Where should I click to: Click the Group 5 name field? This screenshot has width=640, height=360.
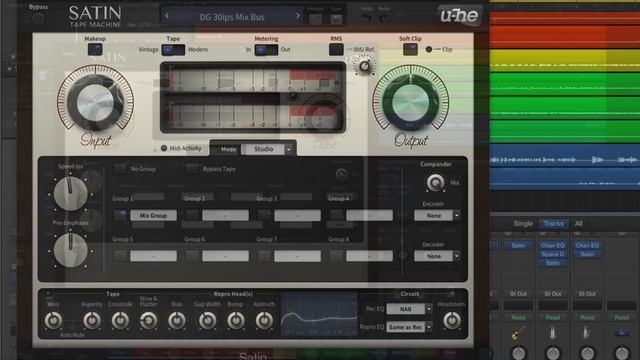(153, 256)
